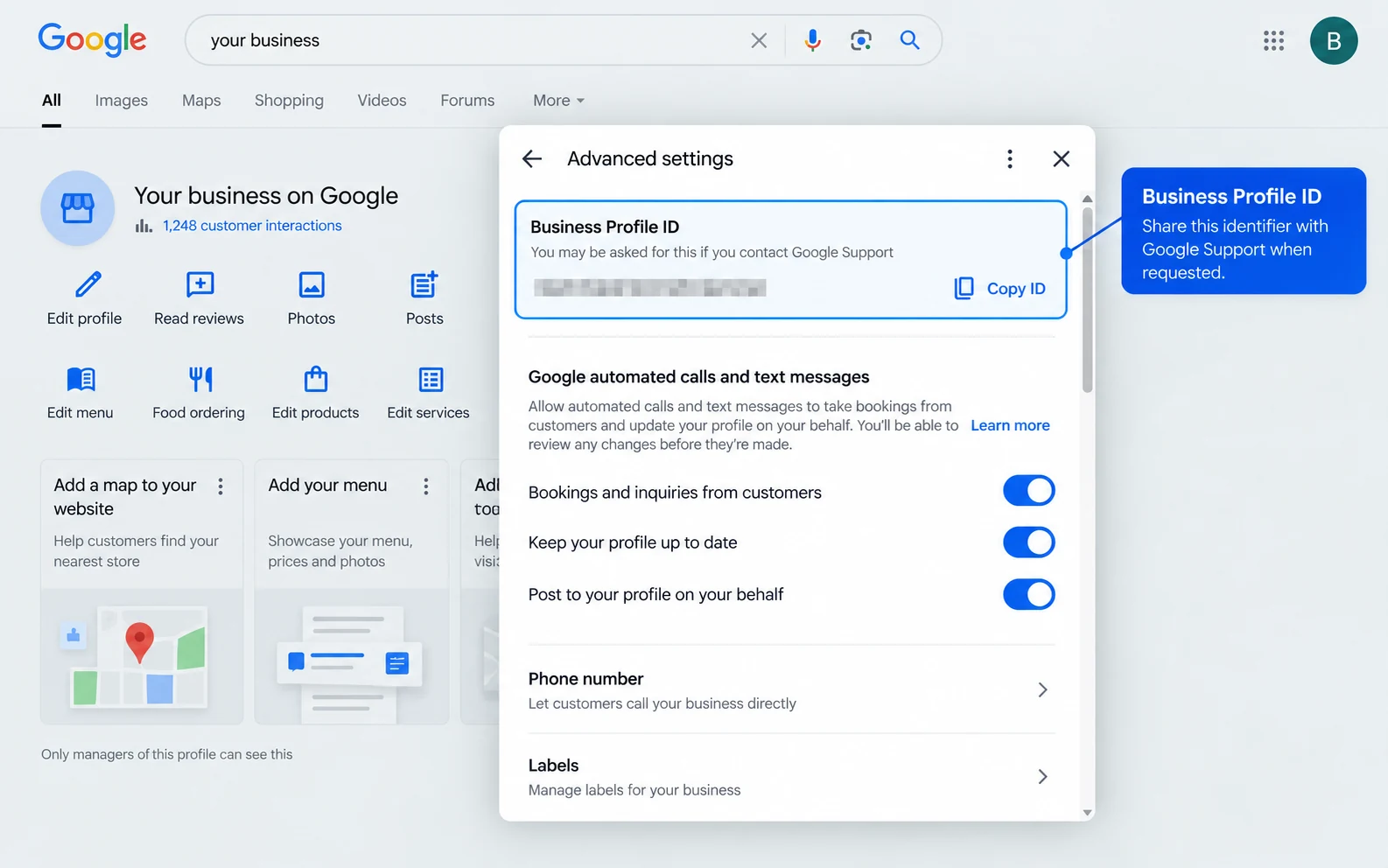The height and width of the screenshot is (868, 1388).
Task: Click the storefront business icon
Action: tap(77, 208)
